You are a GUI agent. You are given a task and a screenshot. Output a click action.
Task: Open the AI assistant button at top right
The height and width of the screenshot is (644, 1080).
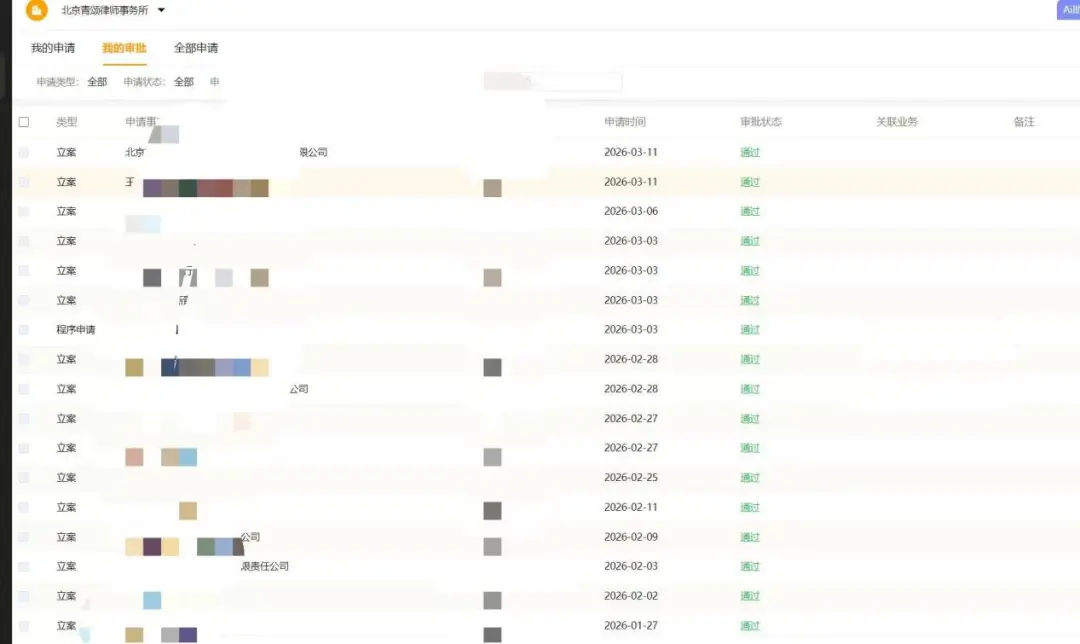pos(1068,10)
